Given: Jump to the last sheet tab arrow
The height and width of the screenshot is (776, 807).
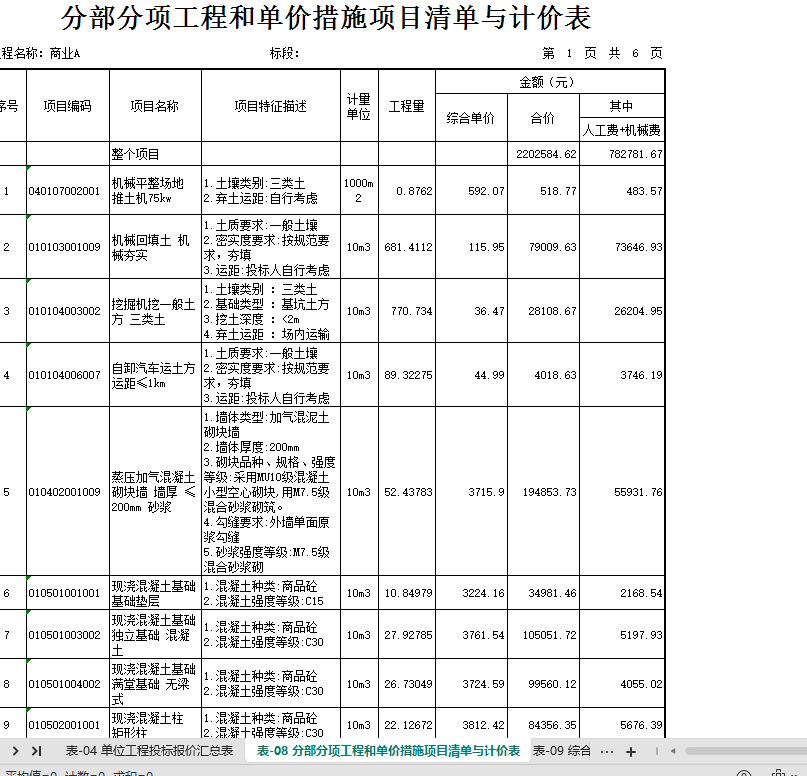Looking at the screenshot, I should coord(36,751).
